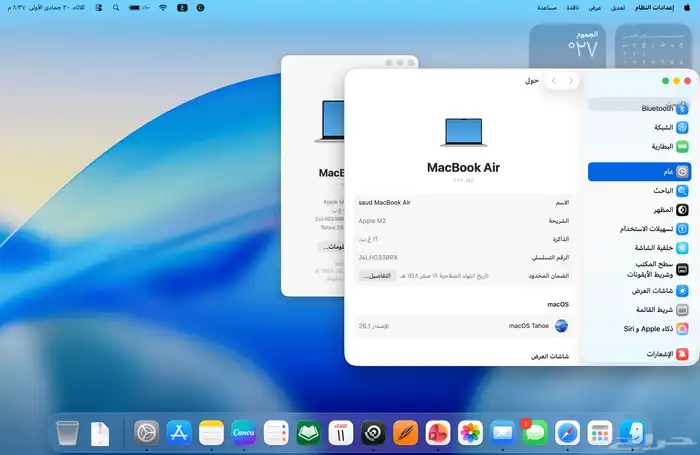The image size is (700, 455).
Task: Open Control Center from the menu bar
Action: 99,8
